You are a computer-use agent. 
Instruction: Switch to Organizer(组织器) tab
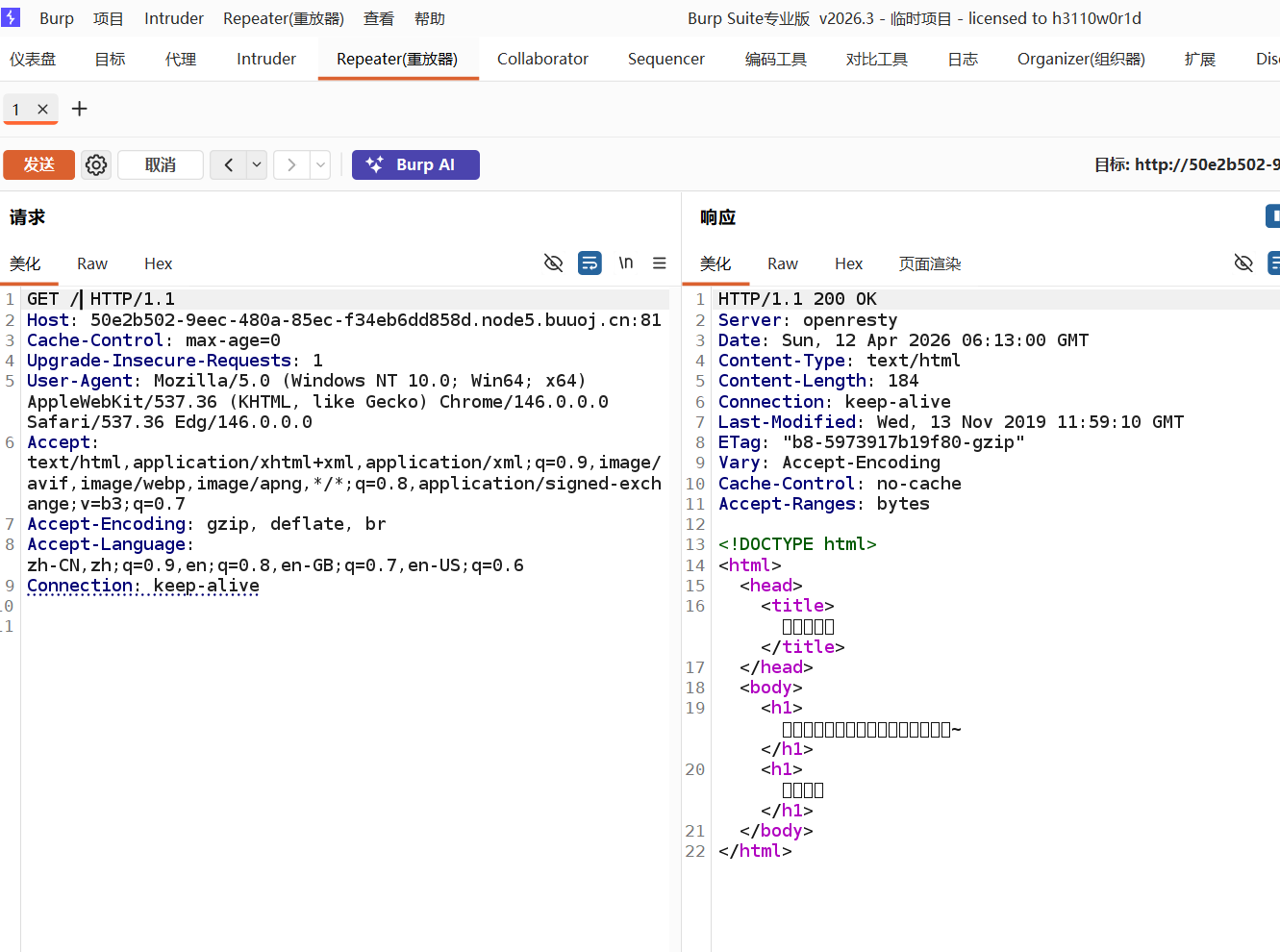[x=1081, y=59]
